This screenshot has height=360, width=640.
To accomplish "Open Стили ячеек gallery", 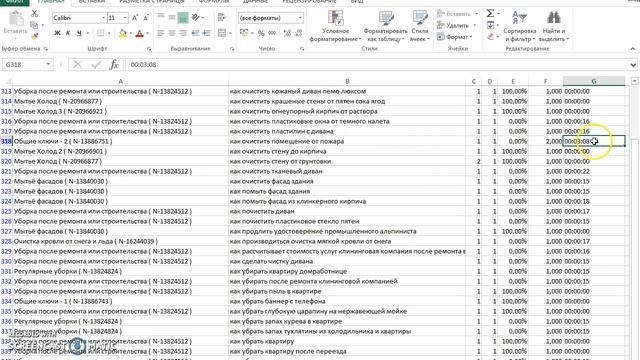I will tap(420, 26).
